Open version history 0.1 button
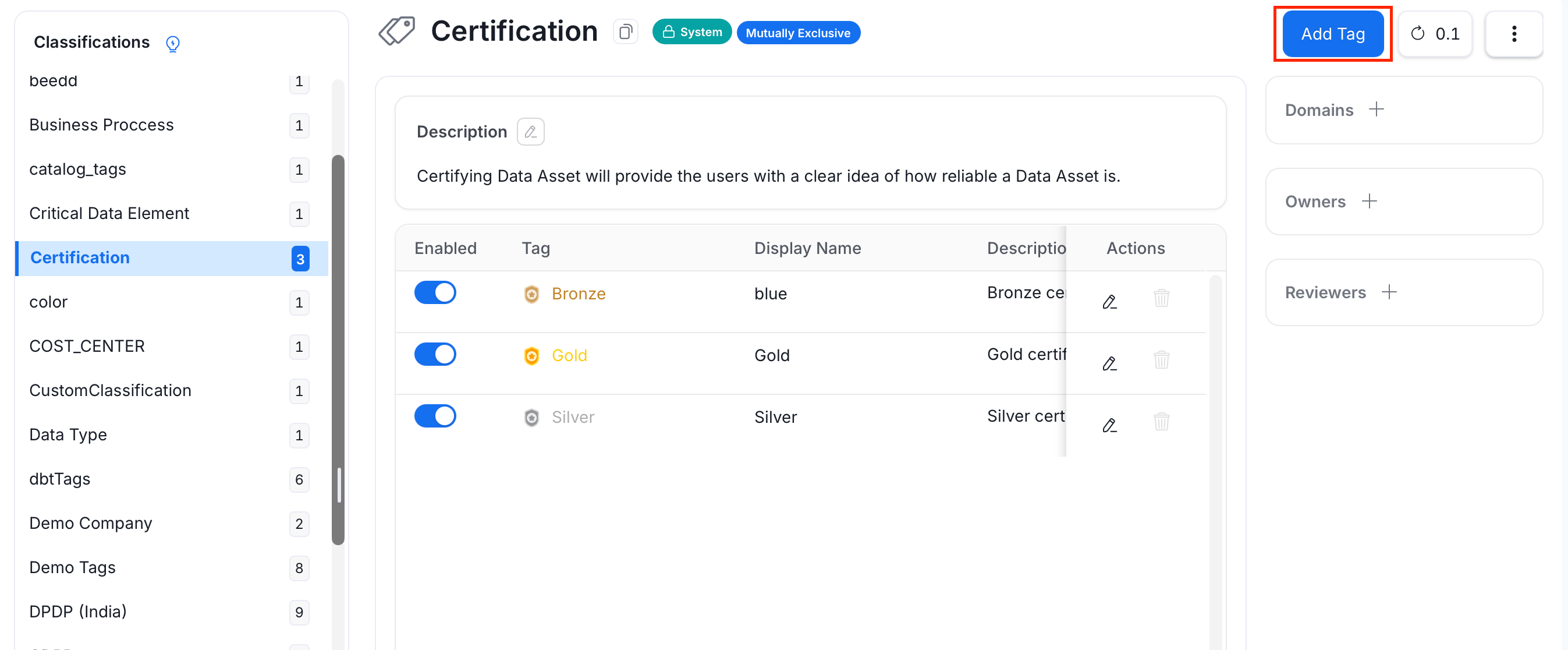Image resolution: width=1568 pixels, height=650 pixels. click(x=1435, y=34)
